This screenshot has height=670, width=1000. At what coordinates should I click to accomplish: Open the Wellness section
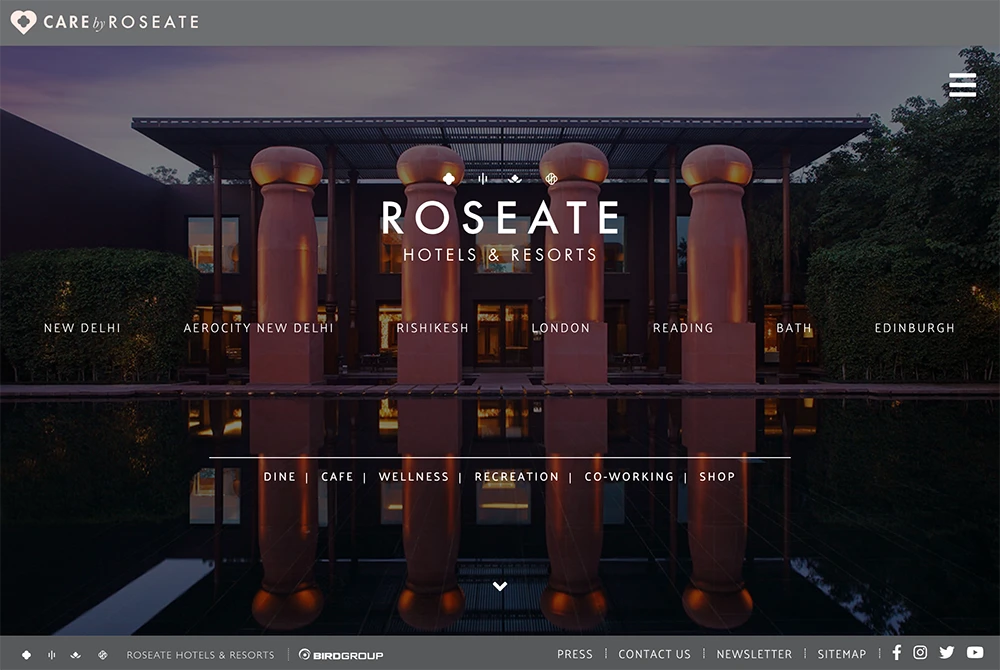[x=414, y=476]
